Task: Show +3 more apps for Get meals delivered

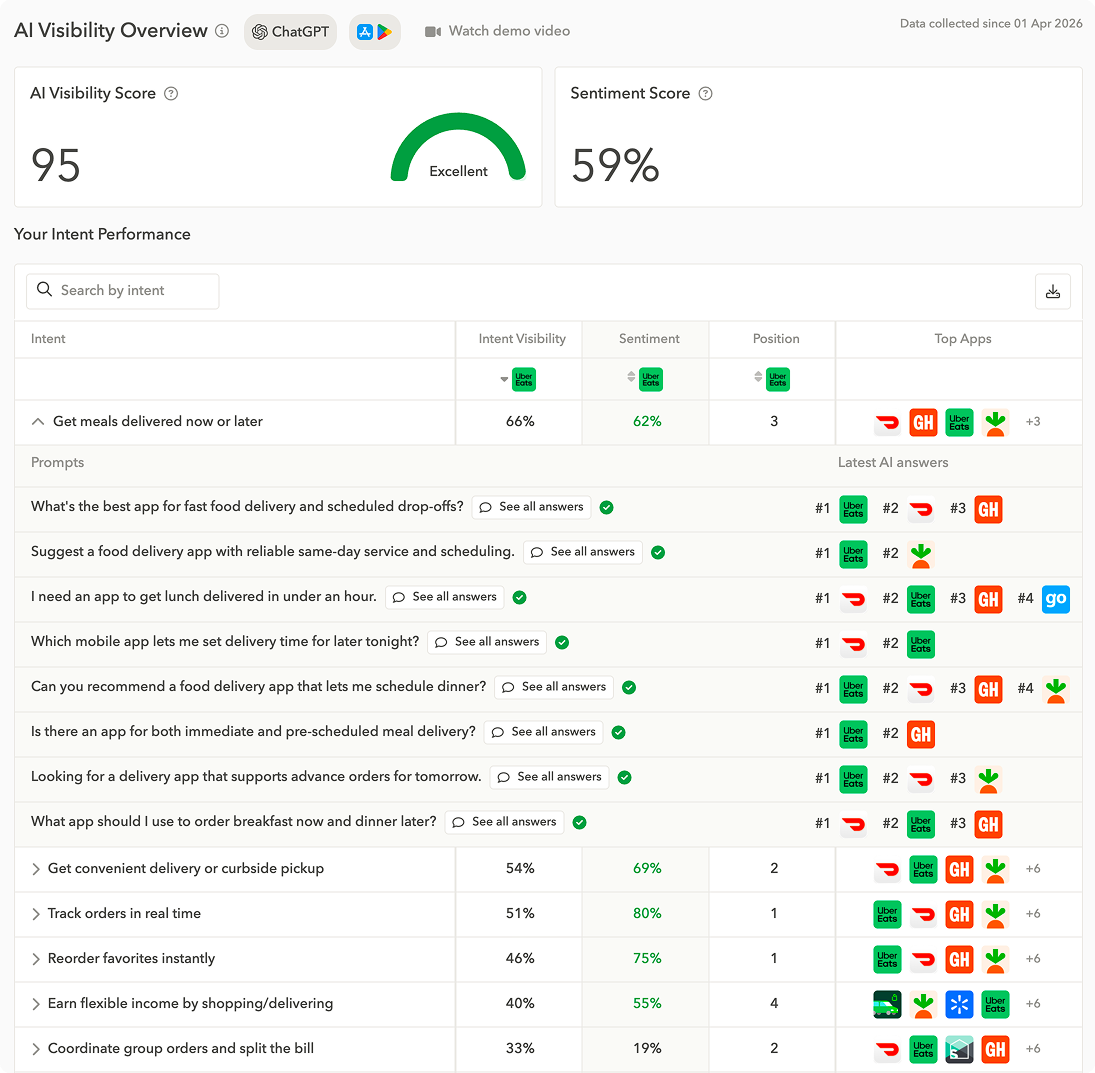Action: (1033, 422)
